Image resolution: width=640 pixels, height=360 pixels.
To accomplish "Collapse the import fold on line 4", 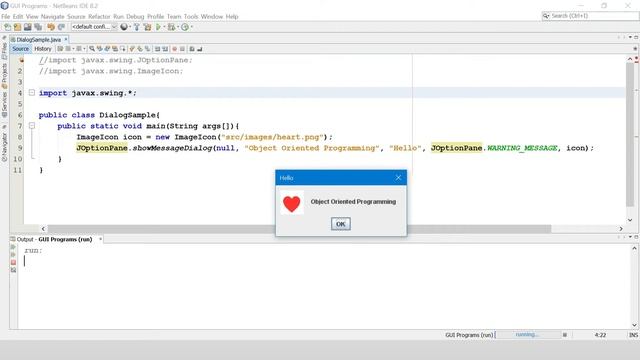I will point(32,93).
